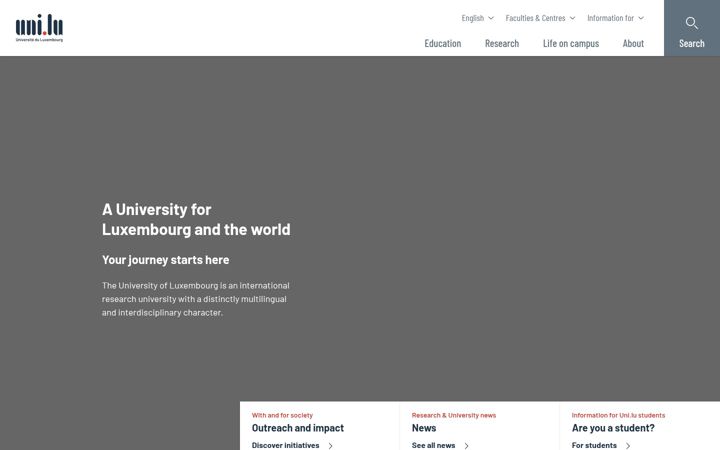Open the Faculties & Centres dropdown
720x450 pixels.
pyautogui.click(x=540, y=18)
